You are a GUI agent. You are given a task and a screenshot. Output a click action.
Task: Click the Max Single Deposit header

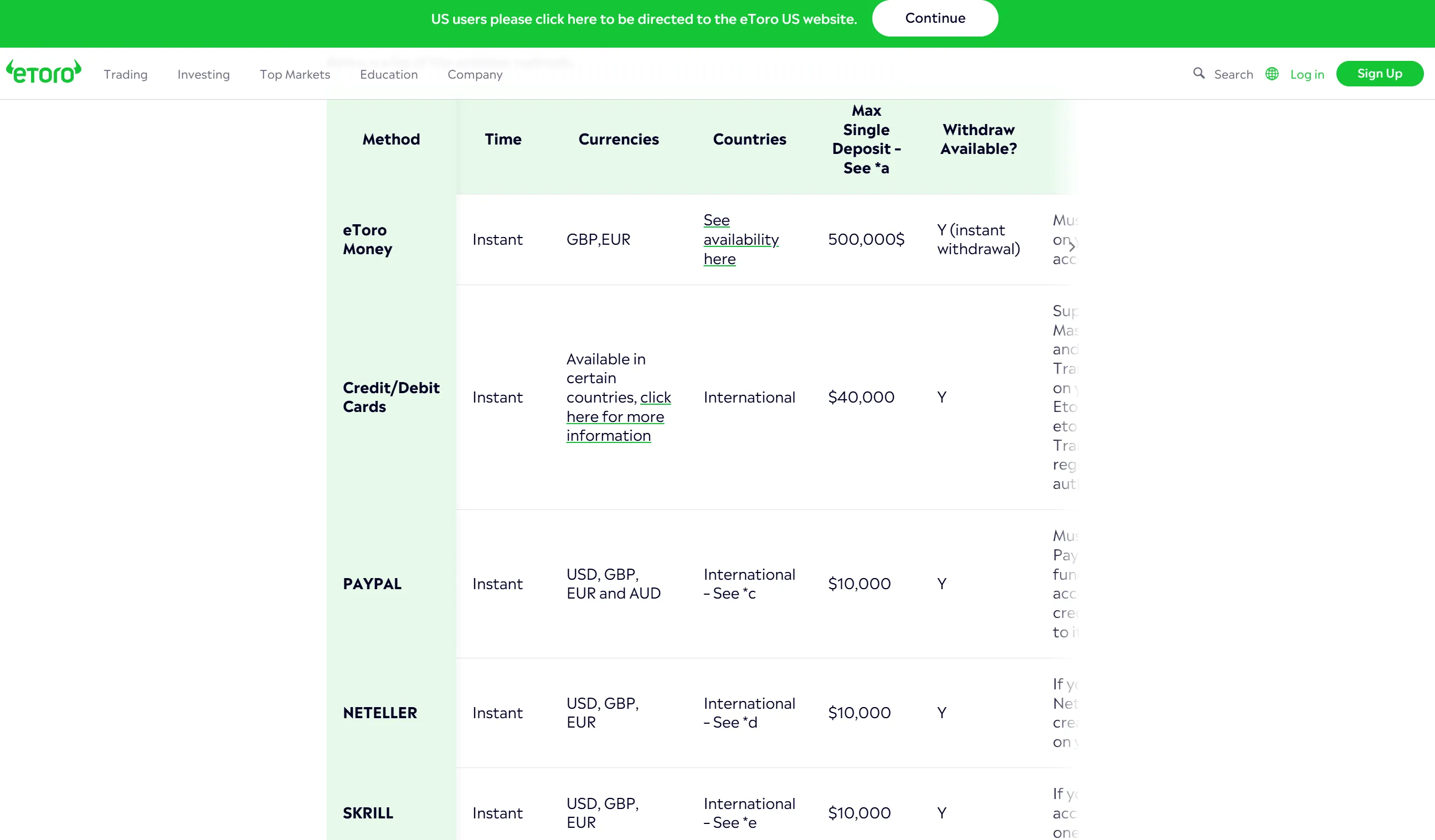tap(866, 139)
